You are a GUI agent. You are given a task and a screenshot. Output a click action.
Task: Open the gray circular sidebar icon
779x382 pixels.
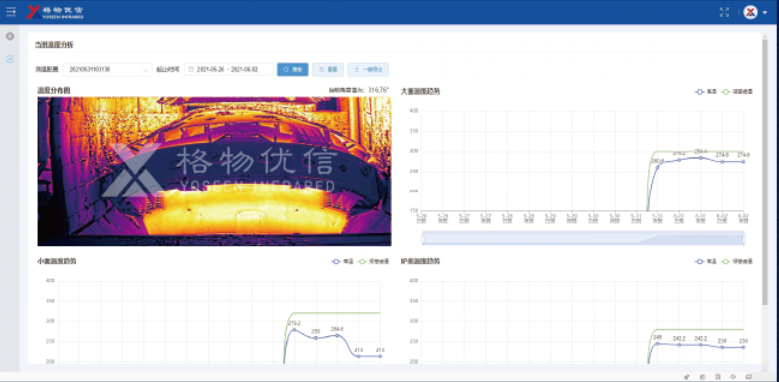(x=10, y=36)
